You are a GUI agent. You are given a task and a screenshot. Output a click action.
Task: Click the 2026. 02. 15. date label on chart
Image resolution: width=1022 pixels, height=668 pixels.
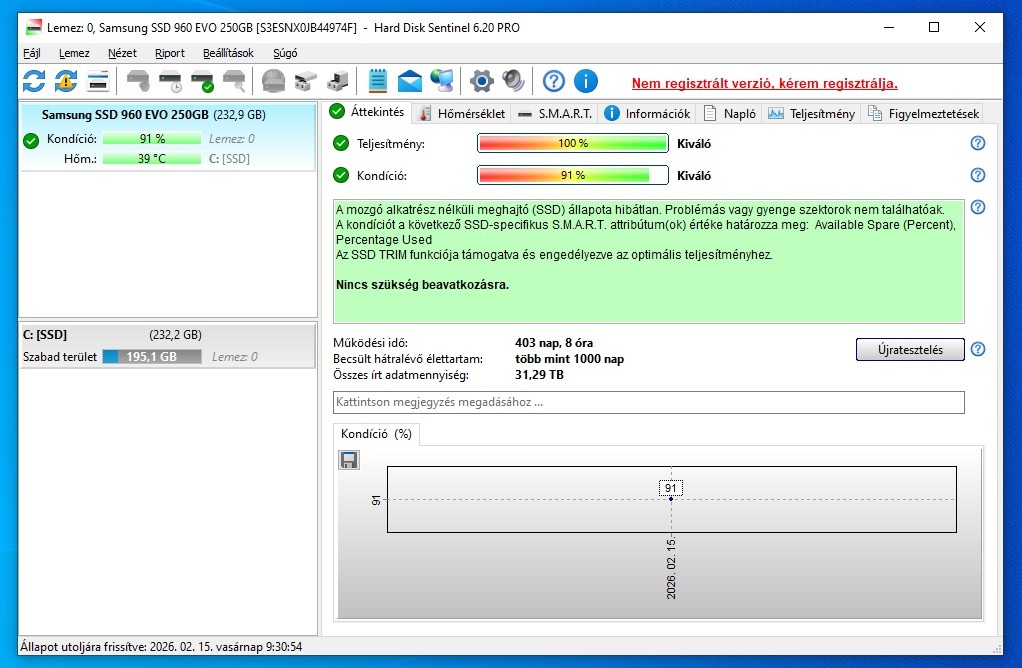[671, 568]
